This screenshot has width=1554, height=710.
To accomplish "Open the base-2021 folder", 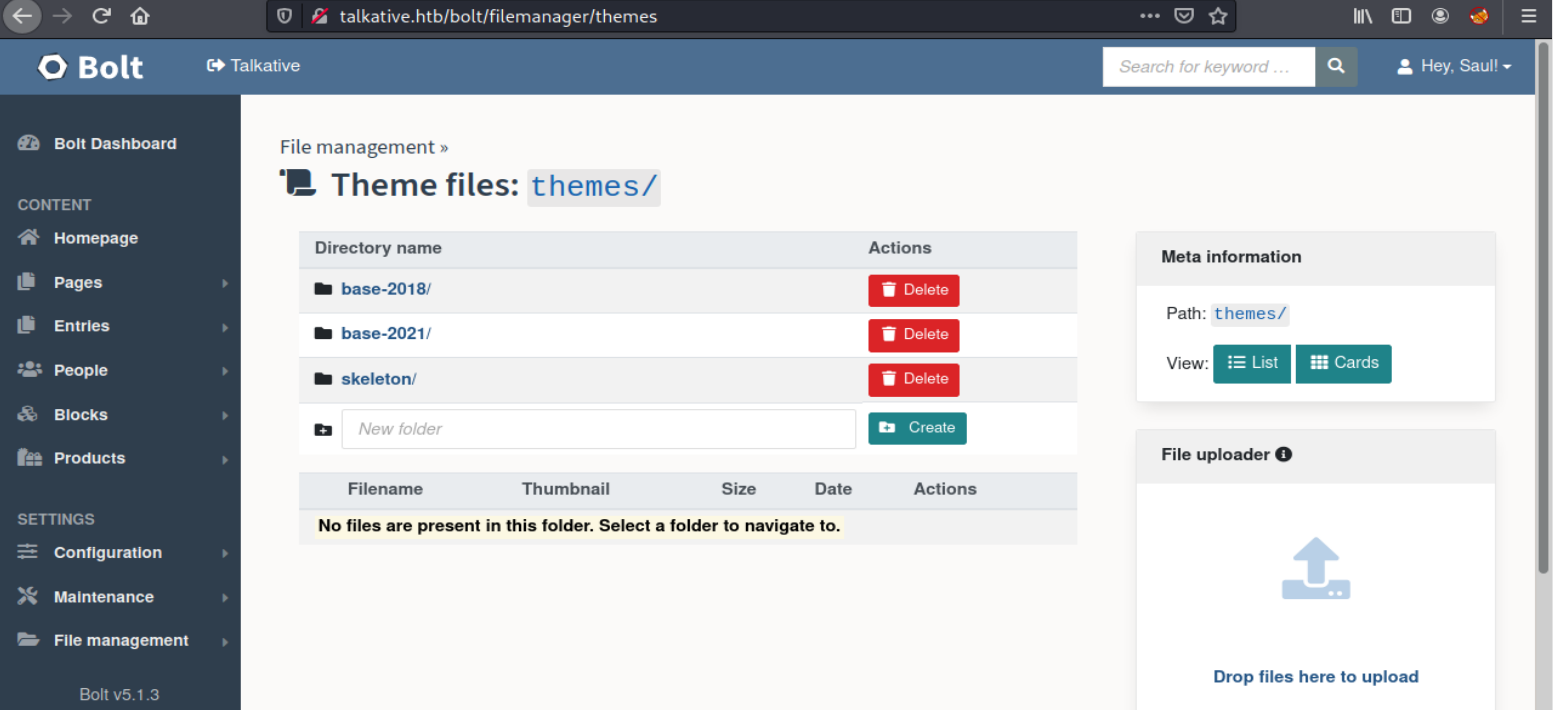I will click(385, 333).
